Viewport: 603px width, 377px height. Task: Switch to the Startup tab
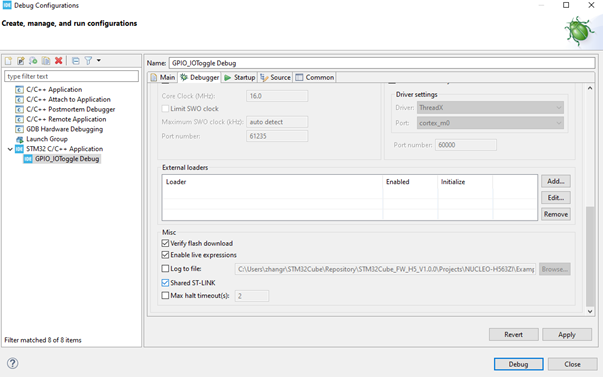[240, 77]
